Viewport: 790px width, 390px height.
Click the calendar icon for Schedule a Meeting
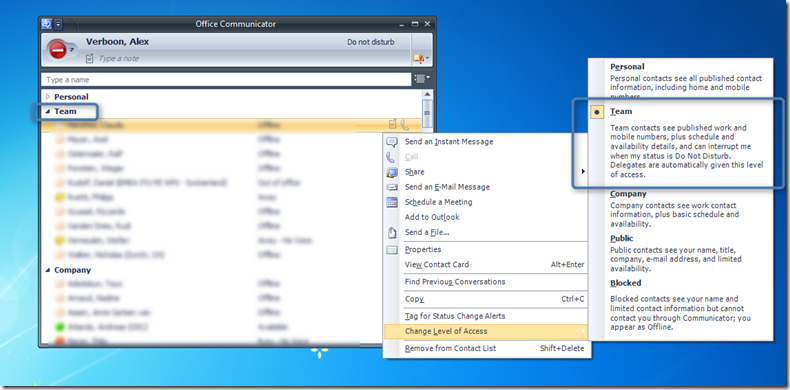coord(392,202)
